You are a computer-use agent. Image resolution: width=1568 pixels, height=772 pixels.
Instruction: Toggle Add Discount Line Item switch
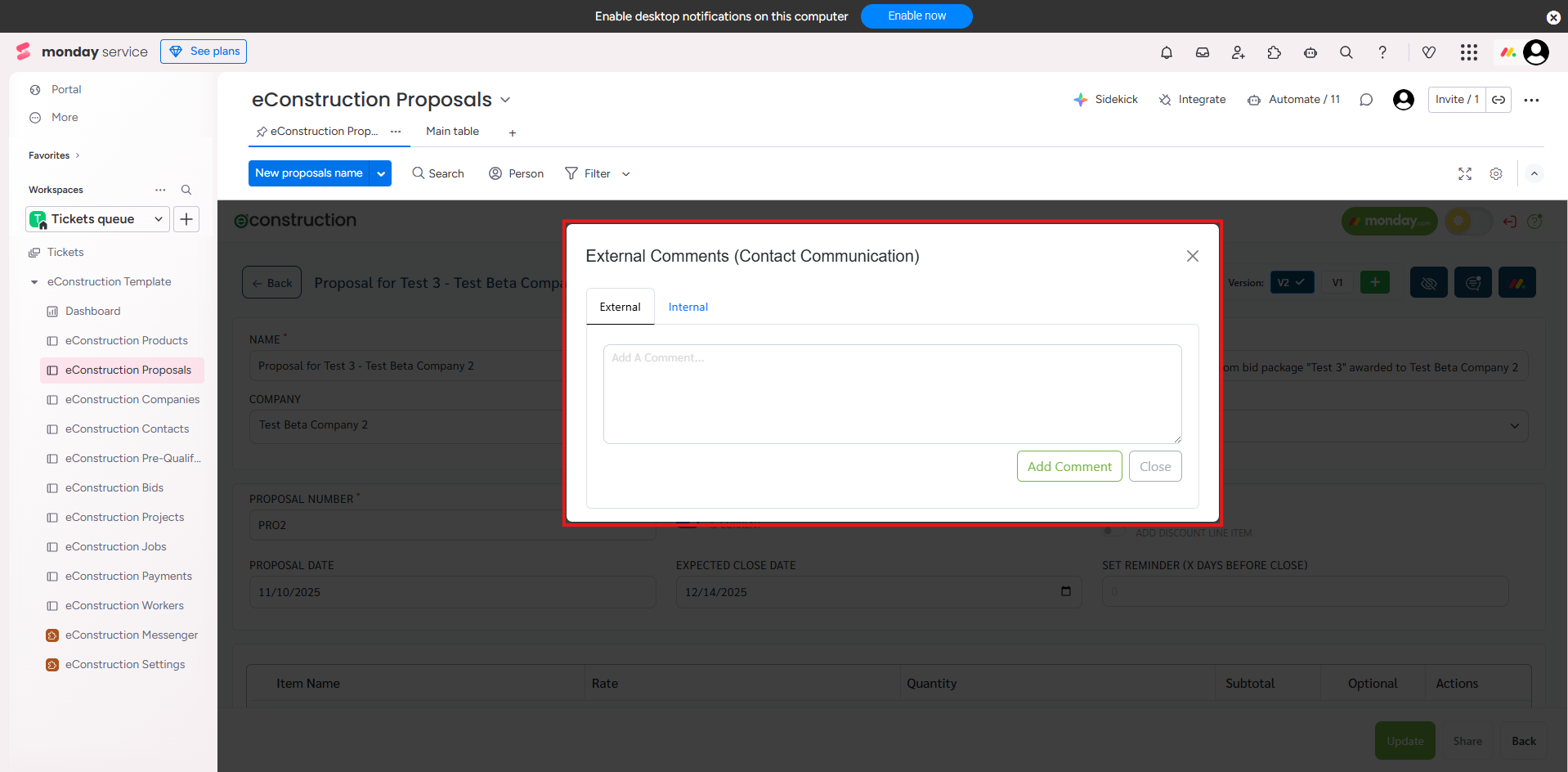[1113, 532]
